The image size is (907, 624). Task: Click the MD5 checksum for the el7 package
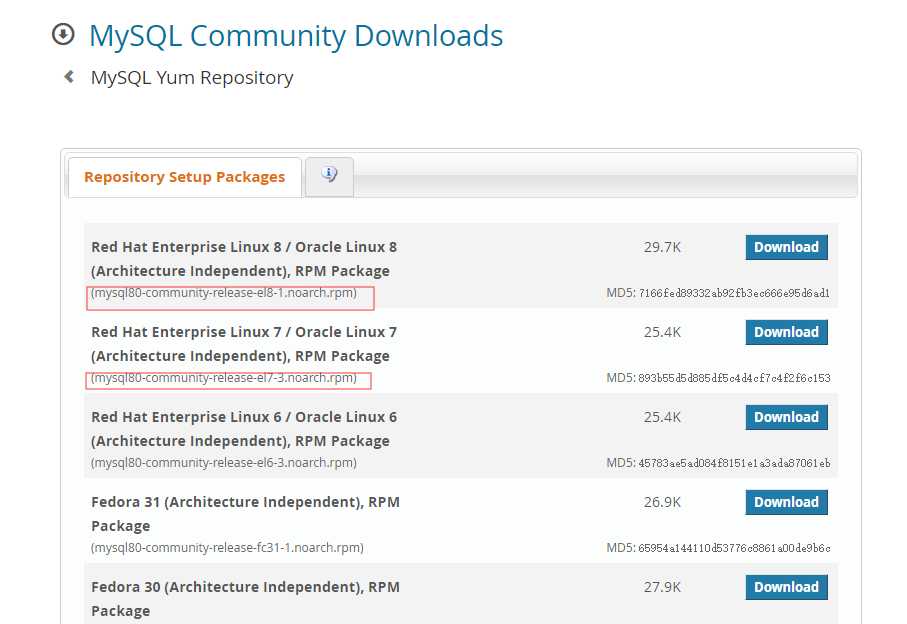[x=718, y=378]
